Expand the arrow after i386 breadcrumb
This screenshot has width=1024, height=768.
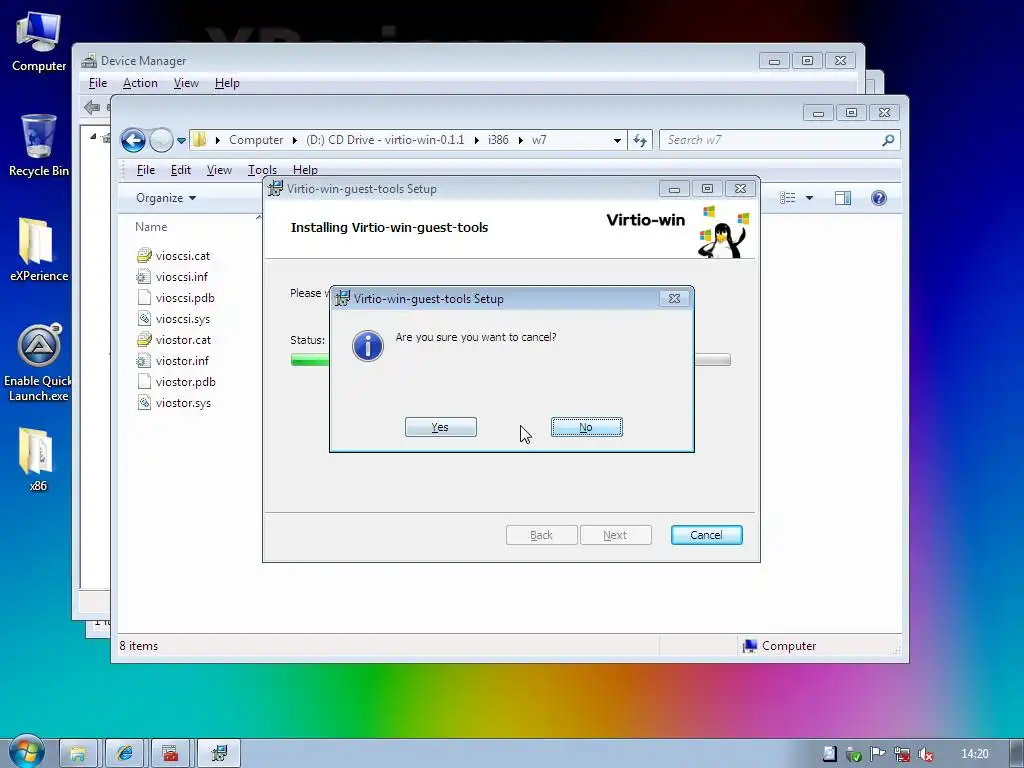pos(520,140)
